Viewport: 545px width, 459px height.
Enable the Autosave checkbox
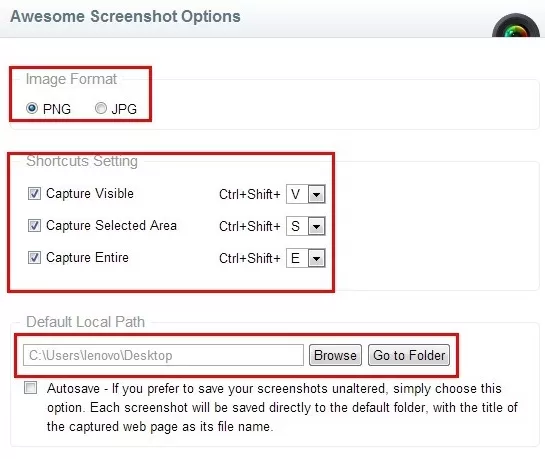(31, 387)
